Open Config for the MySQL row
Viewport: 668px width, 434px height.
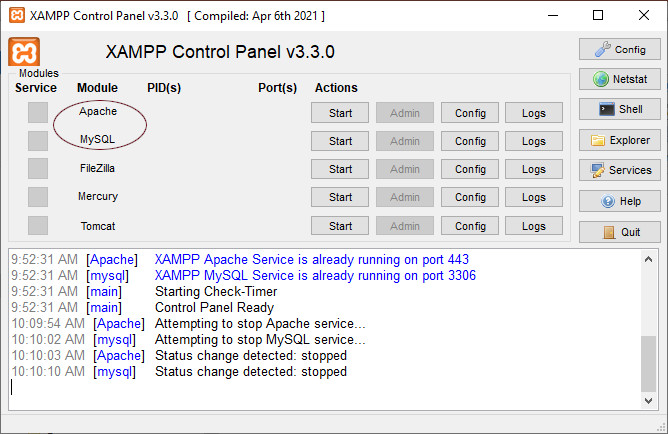[x=470, y=141]
